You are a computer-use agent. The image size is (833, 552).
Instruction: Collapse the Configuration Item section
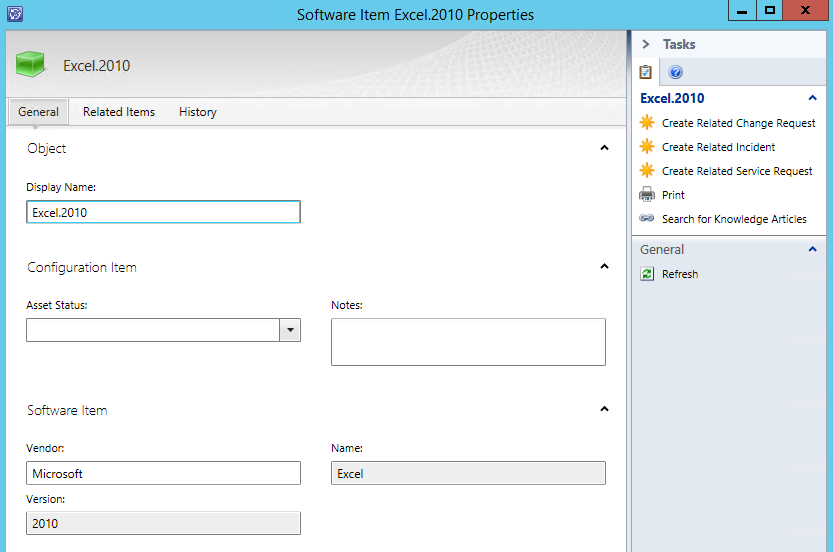click(604, 267)
